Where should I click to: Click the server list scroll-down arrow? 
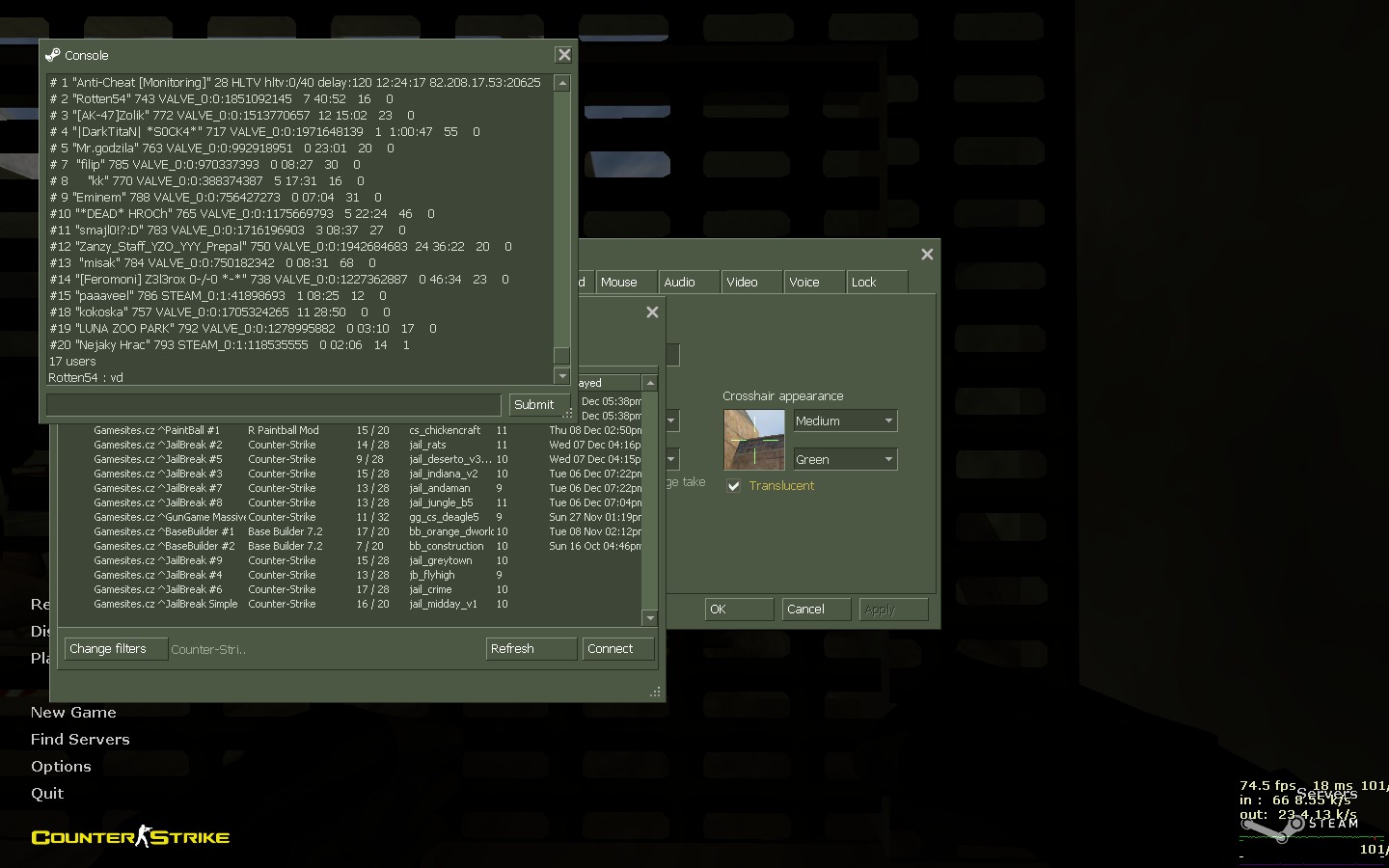650,617
